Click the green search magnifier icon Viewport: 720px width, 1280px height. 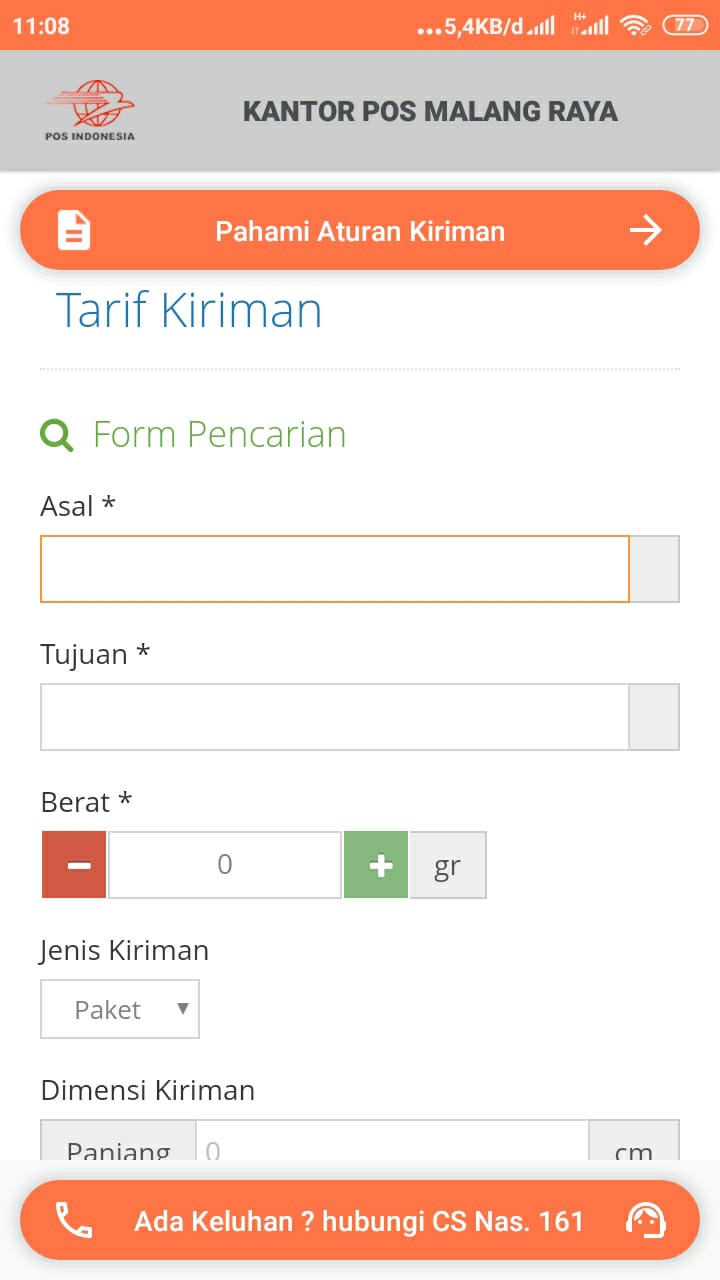coord(57,435)
